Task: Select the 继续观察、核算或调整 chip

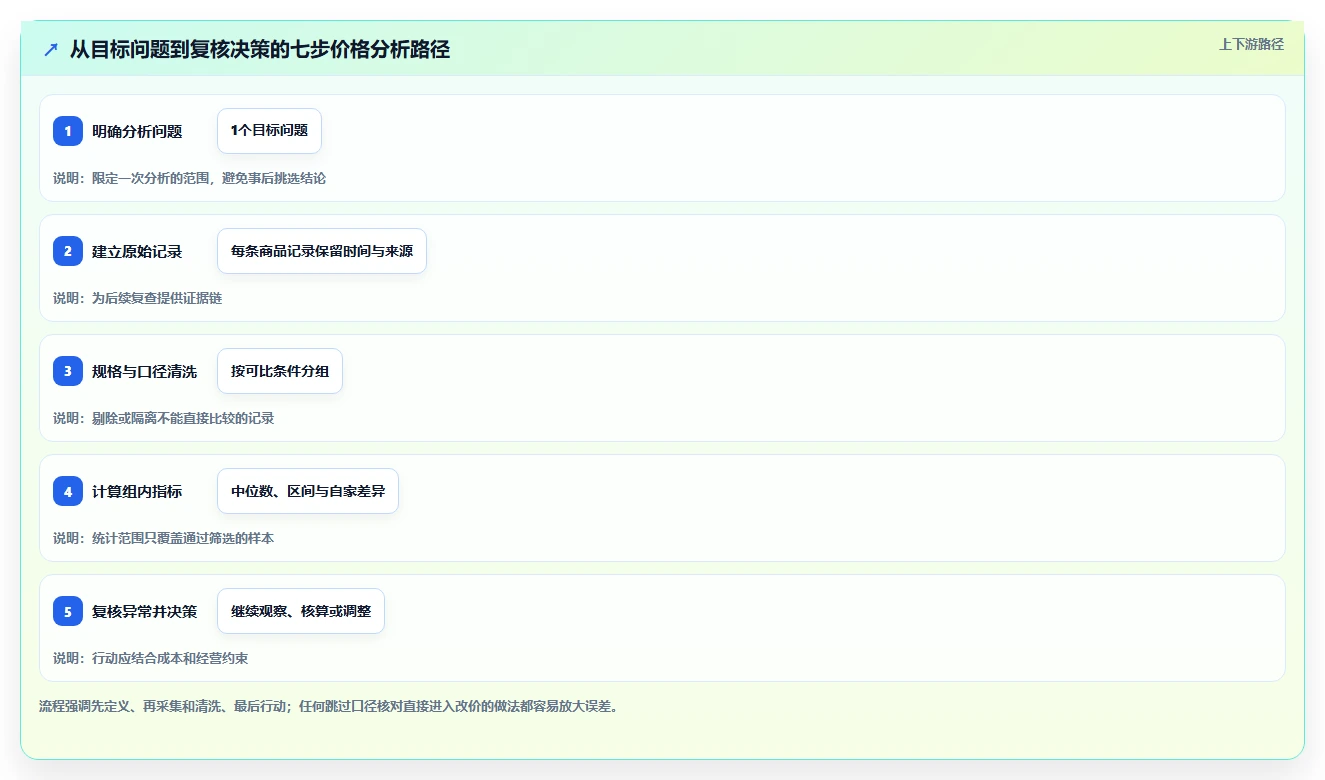Action: [301, 611]
